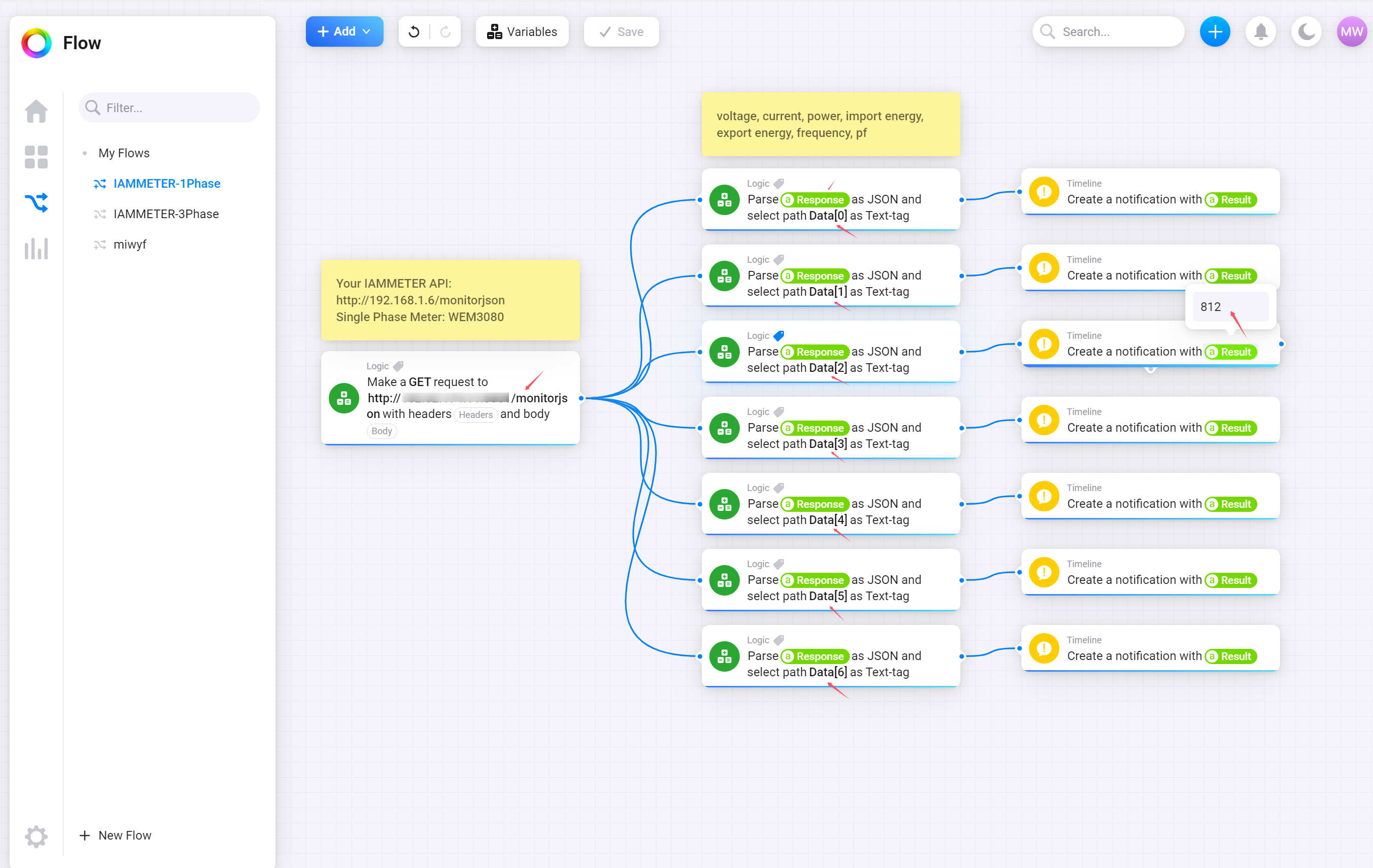The width and height of the screenshot is (1373, 868).
Task: Click grey tag icon on Data[0] card
Action: coord(778,184)
